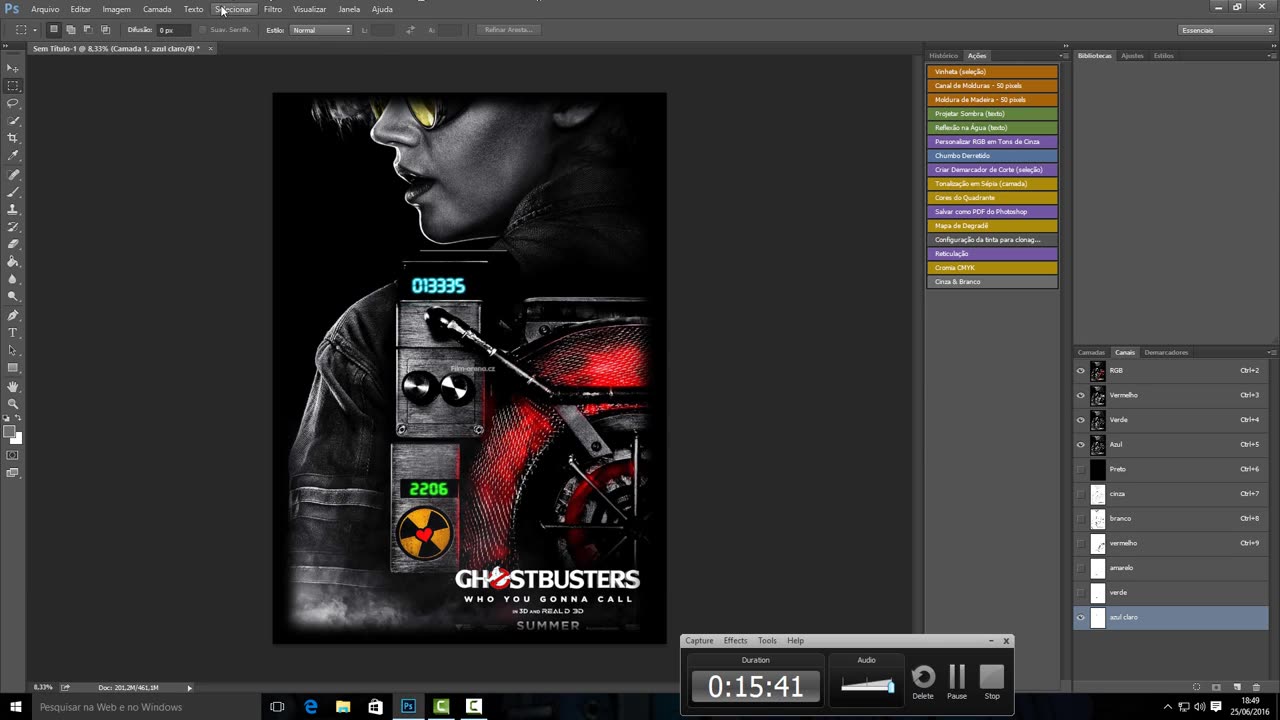The image size is (1280, 720).
Task: Open the Ações panel flyout menu
Action: pyautogui.click(x=1064, y=56)
